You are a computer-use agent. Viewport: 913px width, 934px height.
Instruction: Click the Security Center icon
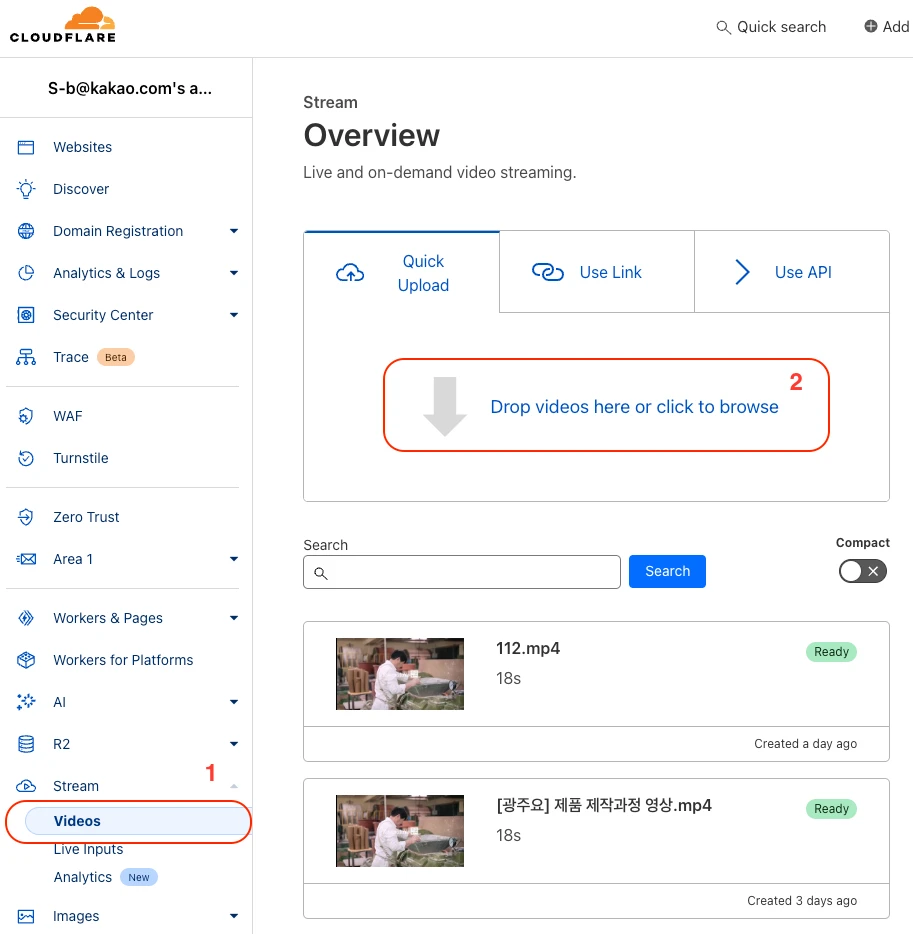(26, 315)
